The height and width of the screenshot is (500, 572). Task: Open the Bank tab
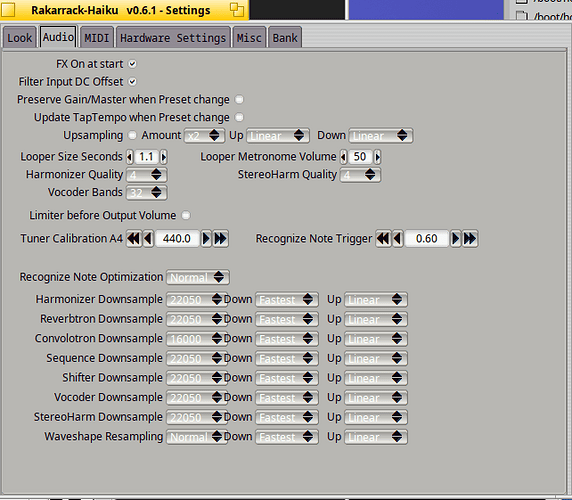(285, 37)
